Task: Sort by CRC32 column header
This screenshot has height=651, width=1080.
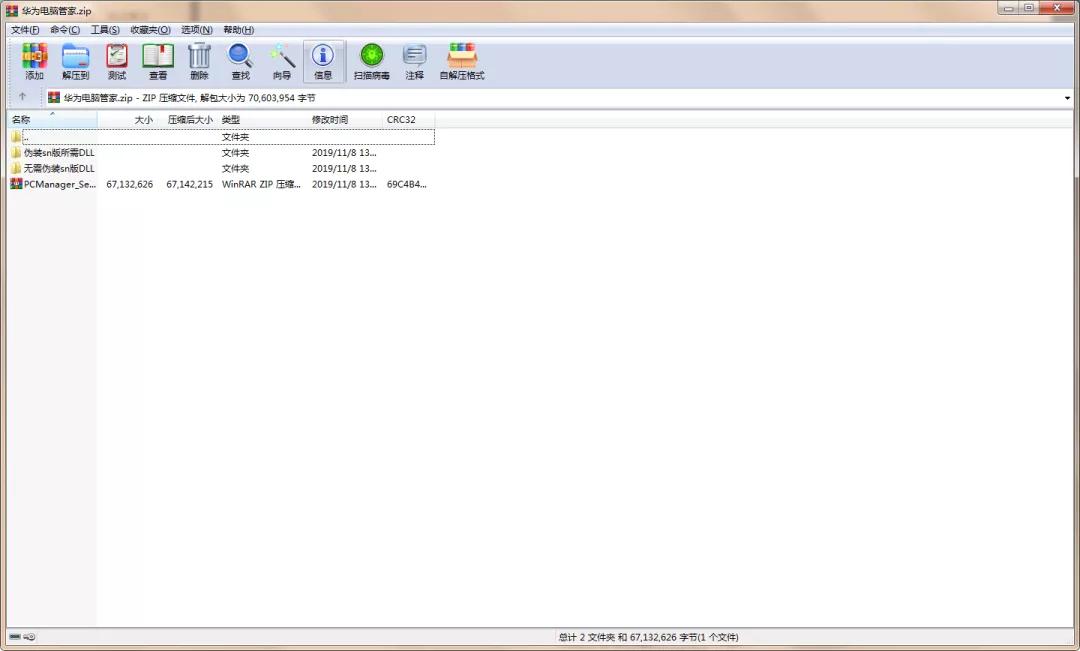Action: tap(408, 119)
